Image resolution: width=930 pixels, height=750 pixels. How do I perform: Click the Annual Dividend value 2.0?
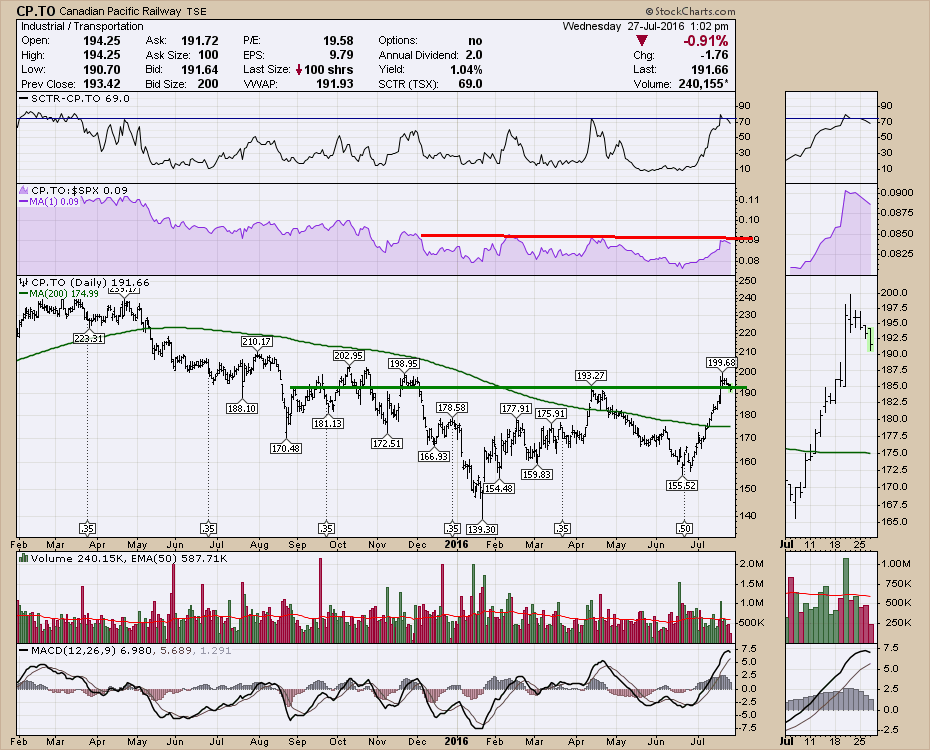474,55
